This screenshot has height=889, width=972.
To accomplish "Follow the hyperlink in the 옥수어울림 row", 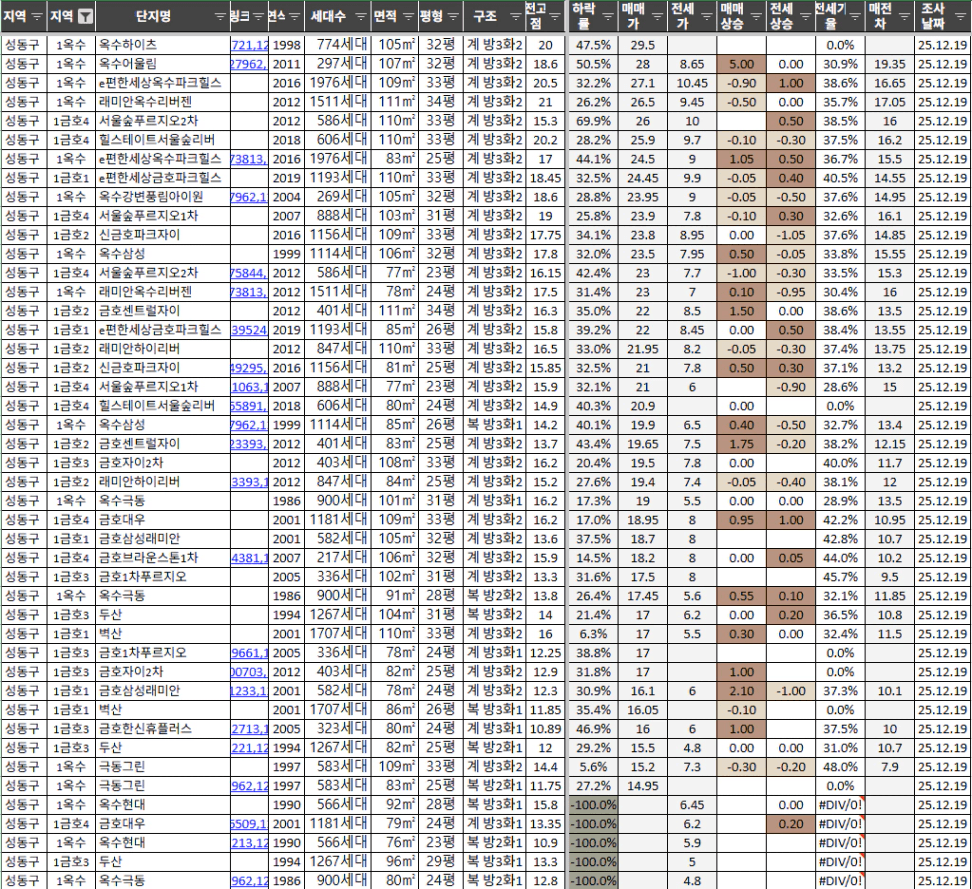I will click(249, 64).
